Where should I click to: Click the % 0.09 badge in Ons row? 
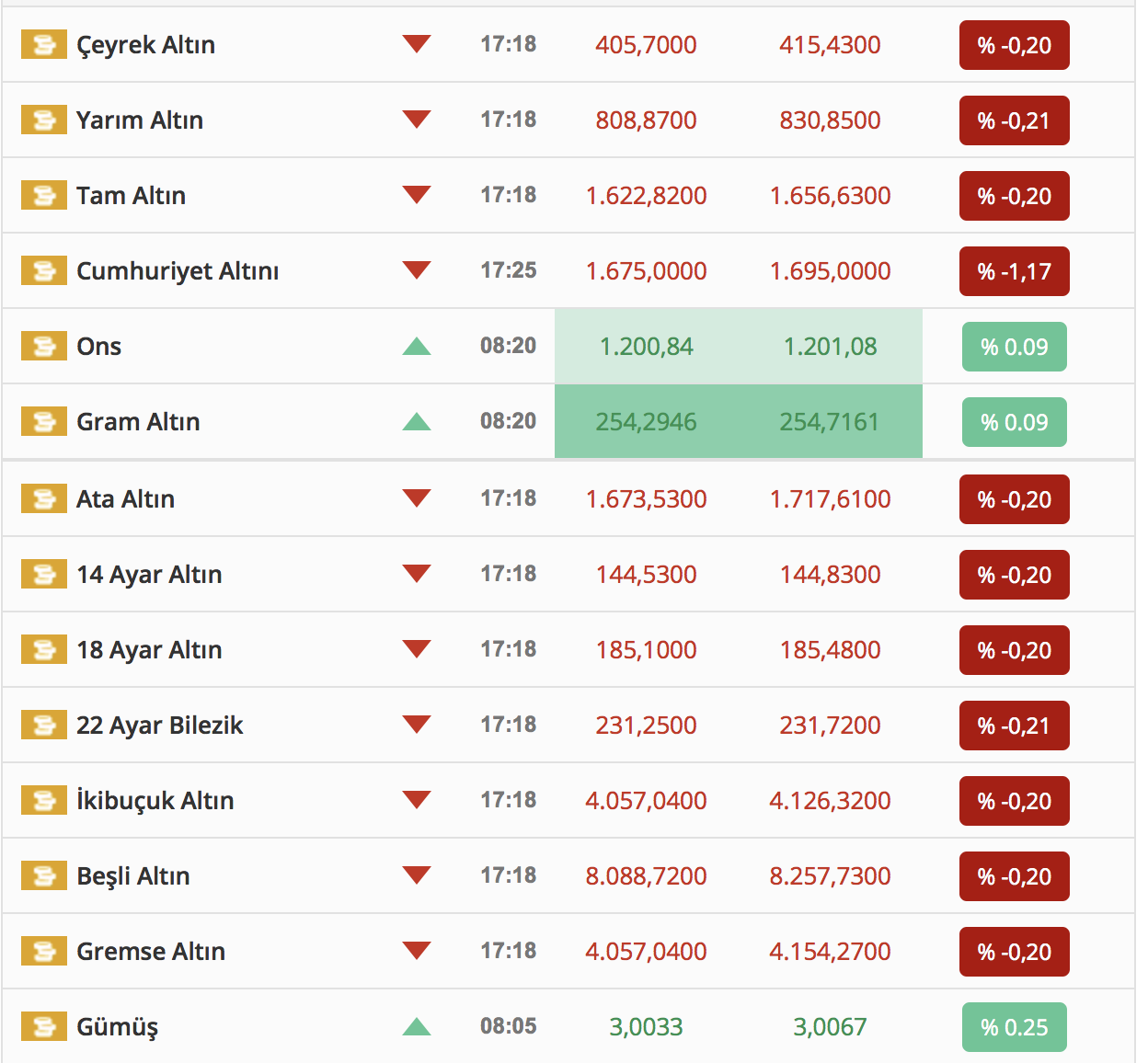1014,347
